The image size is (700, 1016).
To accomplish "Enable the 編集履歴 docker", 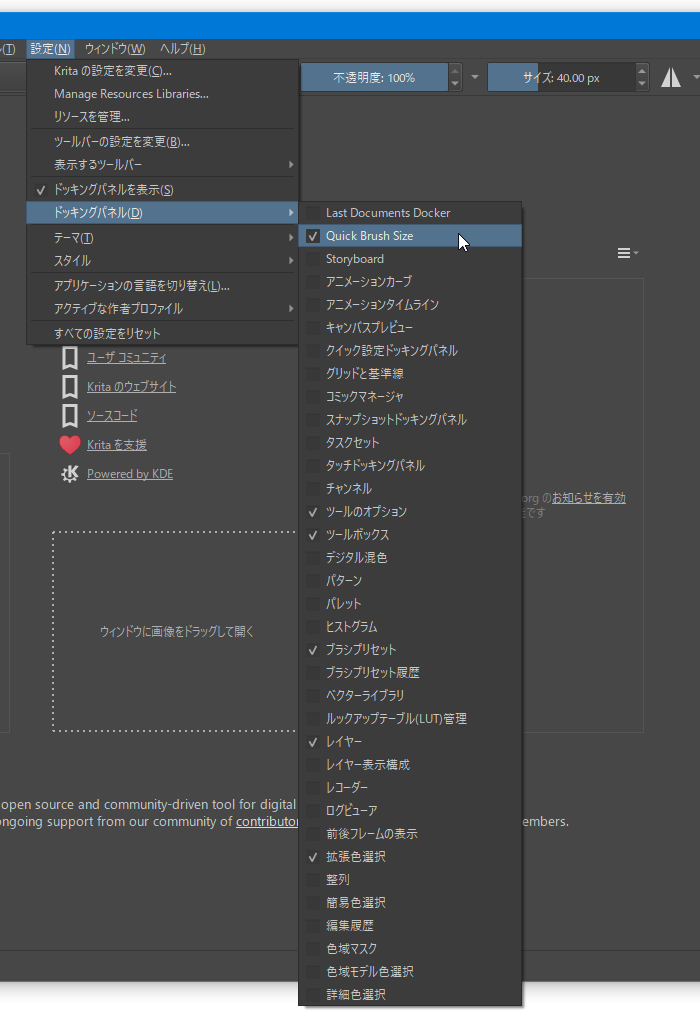I will 410,926.
